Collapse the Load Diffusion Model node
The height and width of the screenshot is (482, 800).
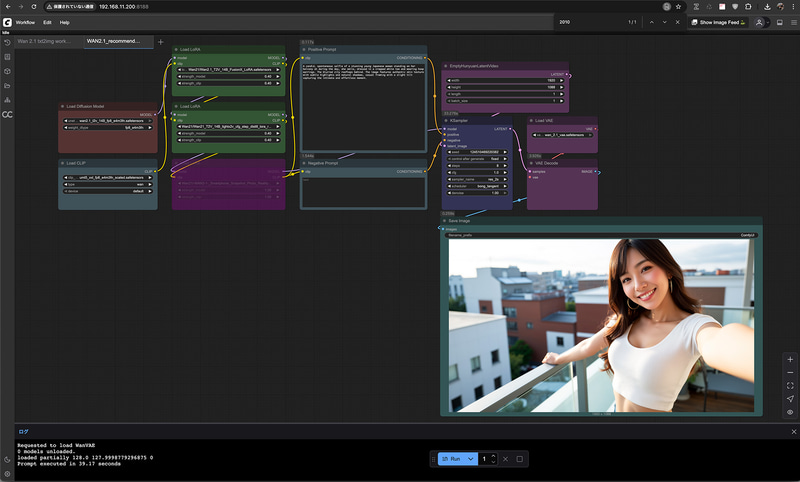coord(62,107)
